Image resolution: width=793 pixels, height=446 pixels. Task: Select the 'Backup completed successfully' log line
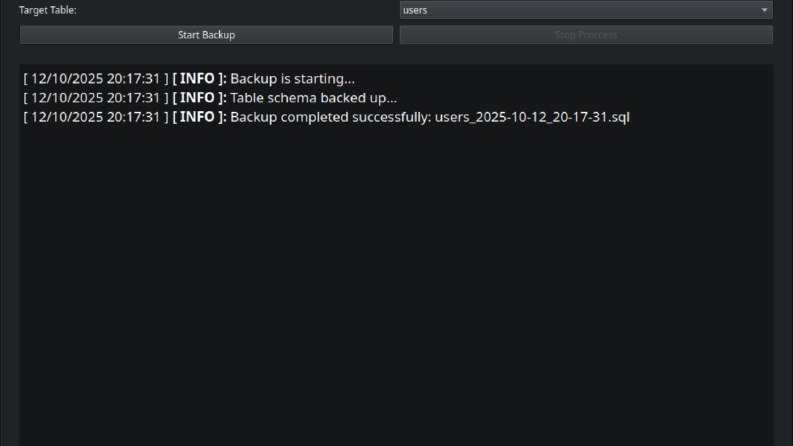[x=326, y=117]
